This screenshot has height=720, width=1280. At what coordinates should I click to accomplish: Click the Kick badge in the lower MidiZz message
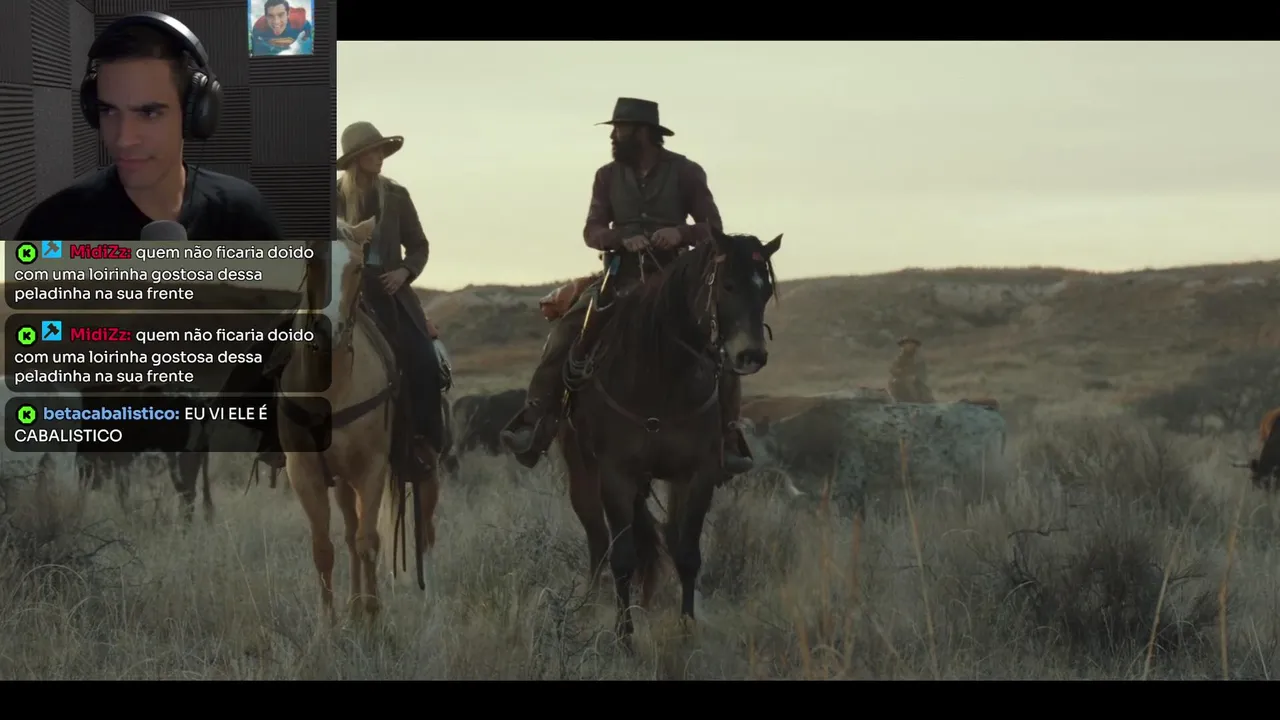tap(26, 335)
